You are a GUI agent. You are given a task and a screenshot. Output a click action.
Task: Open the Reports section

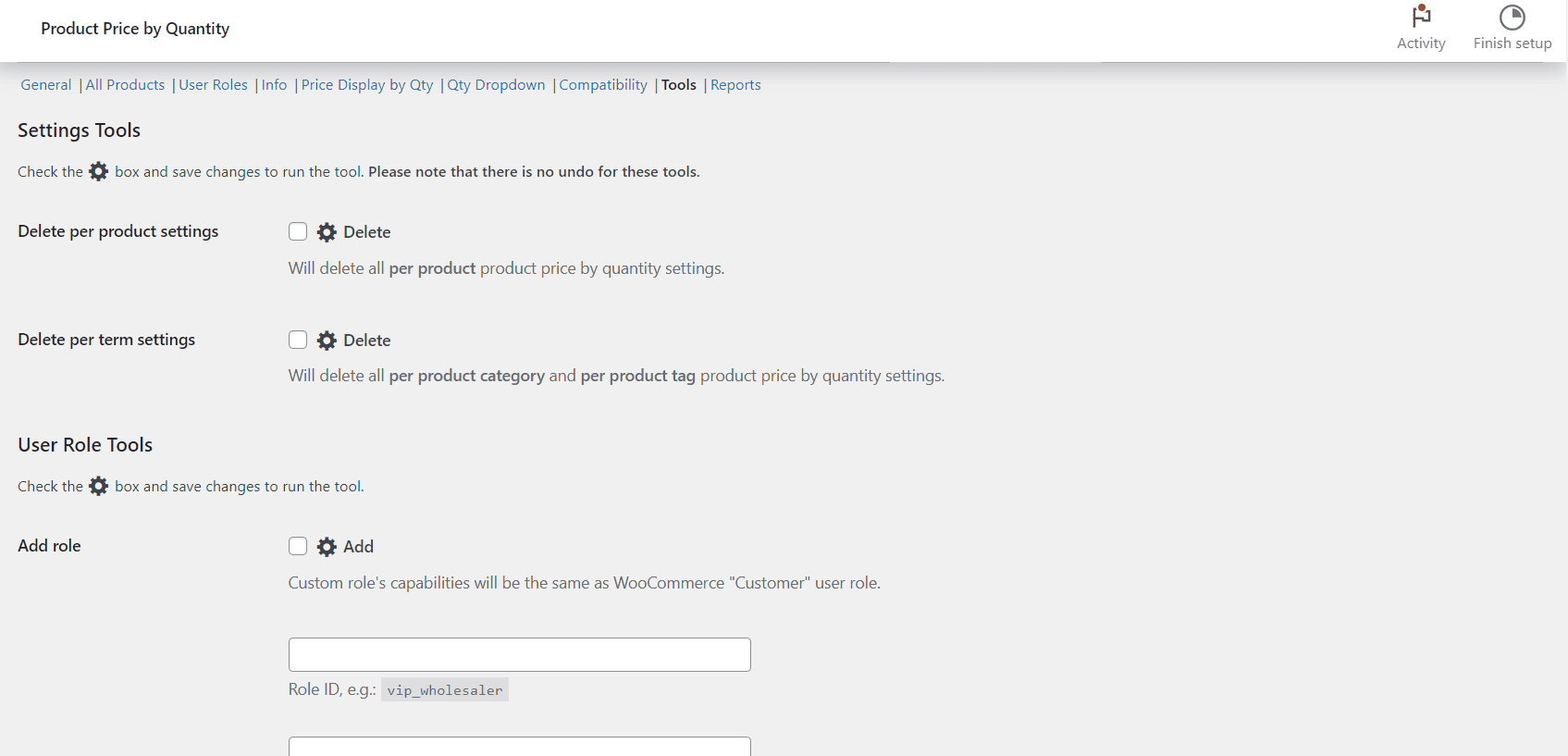[735, 85]
